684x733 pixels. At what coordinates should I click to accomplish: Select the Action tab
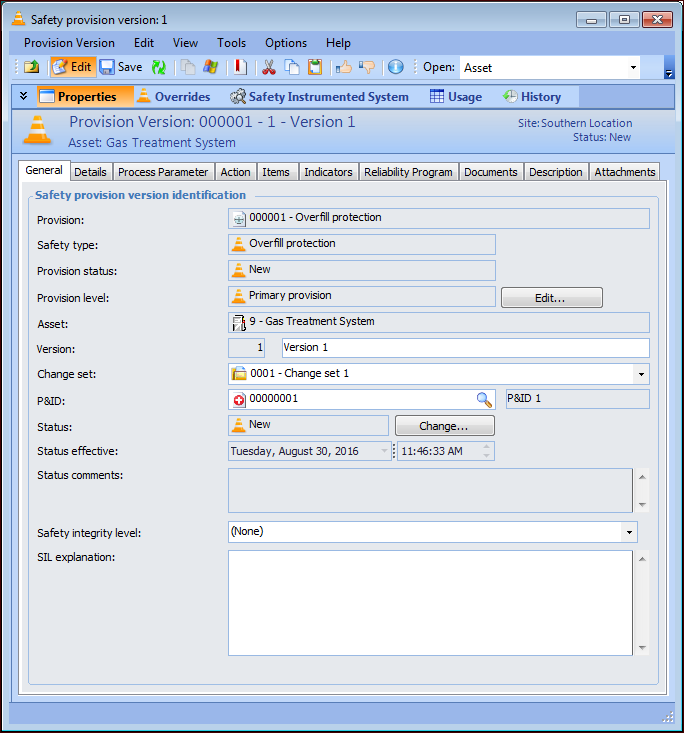236,172
